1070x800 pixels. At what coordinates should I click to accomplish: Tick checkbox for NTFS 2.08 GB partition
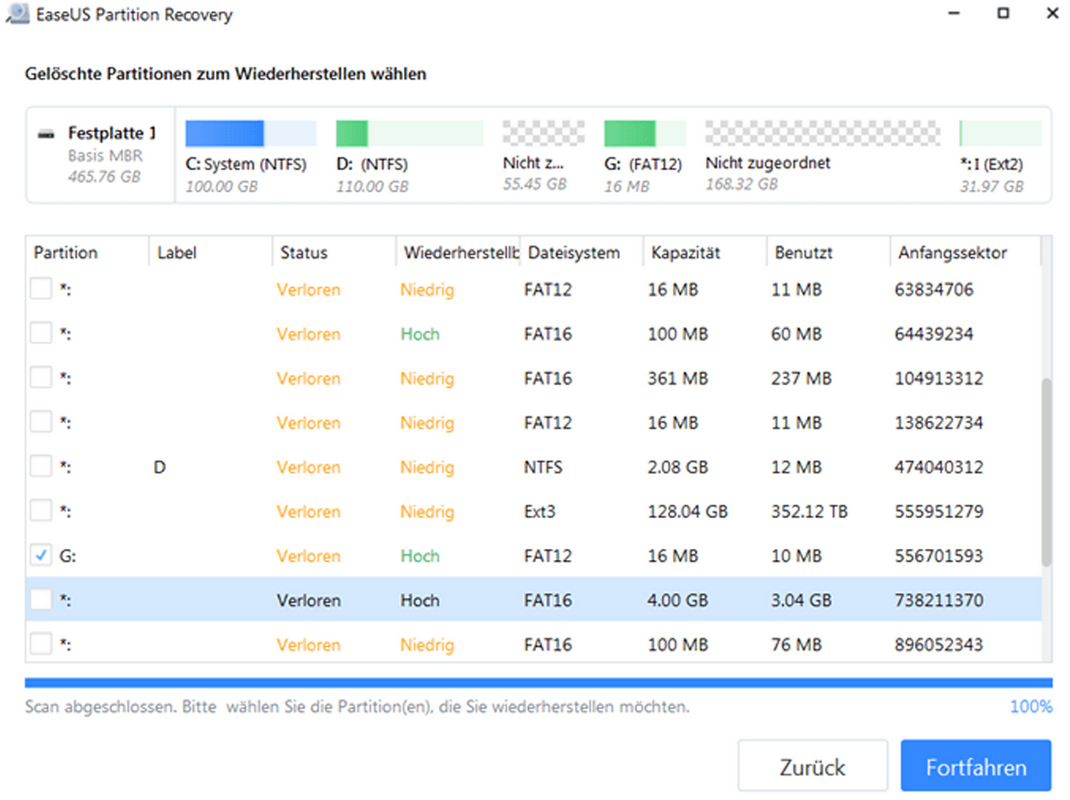pyautogui.click(x=41, y=467)
